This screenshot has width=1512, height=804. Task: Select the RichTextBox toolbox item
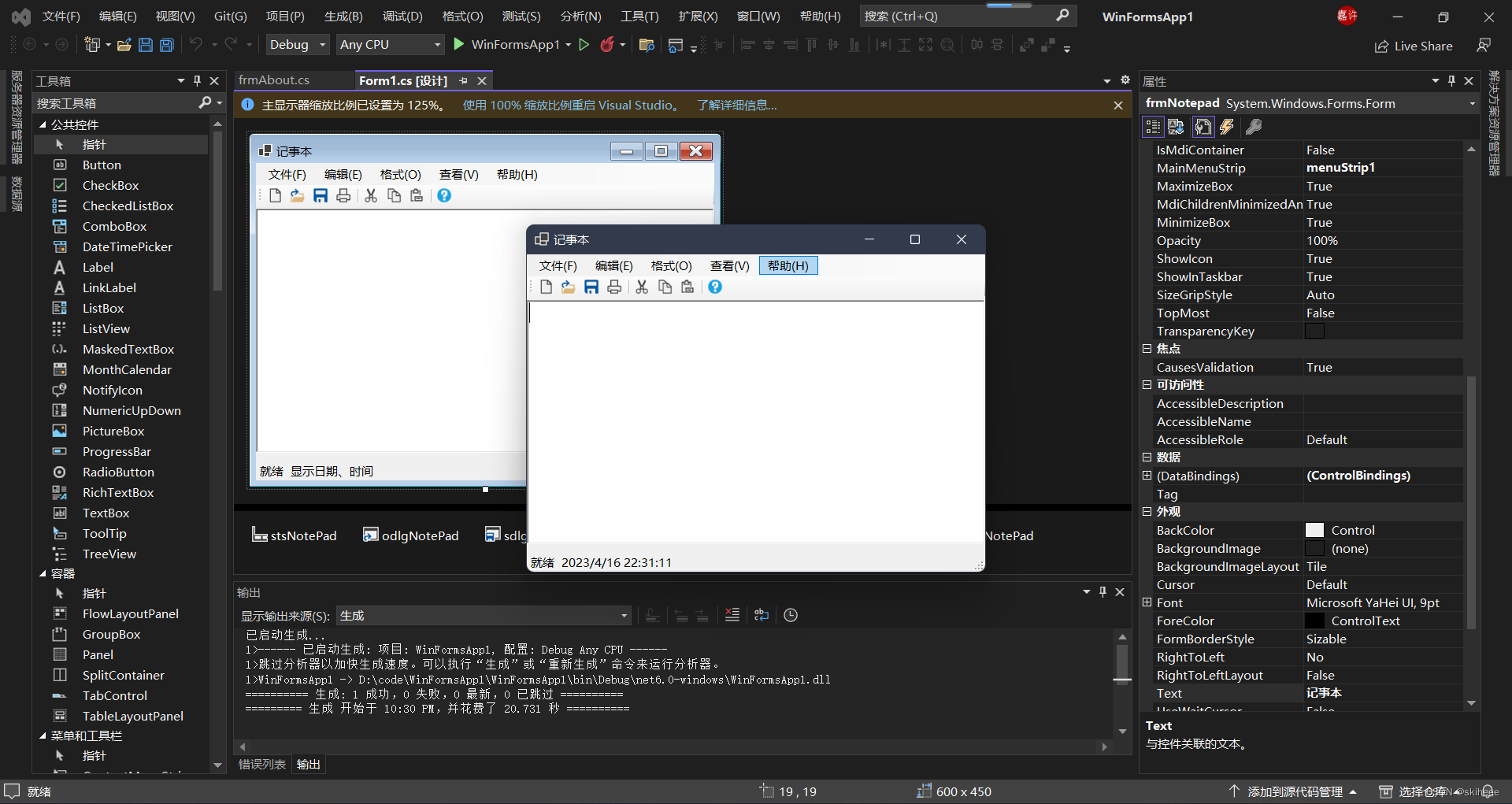[118, 492]
